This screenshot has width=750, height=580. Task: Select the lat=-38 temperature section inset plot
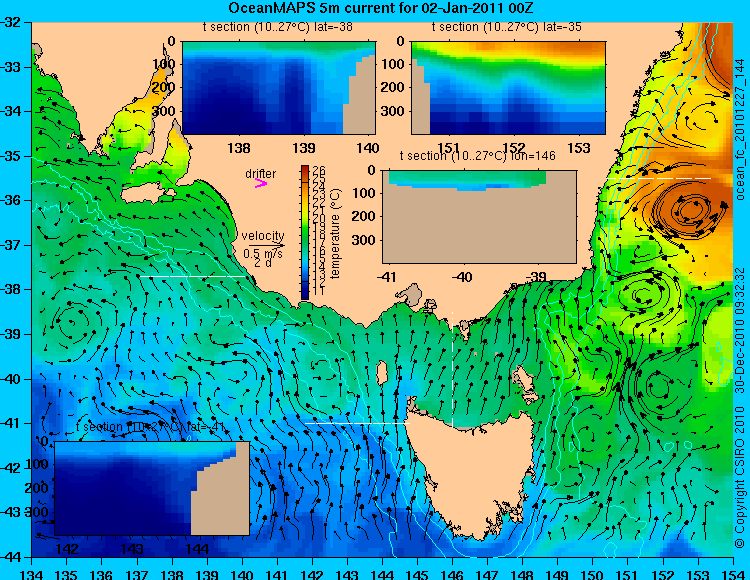[x=279, y=88]
